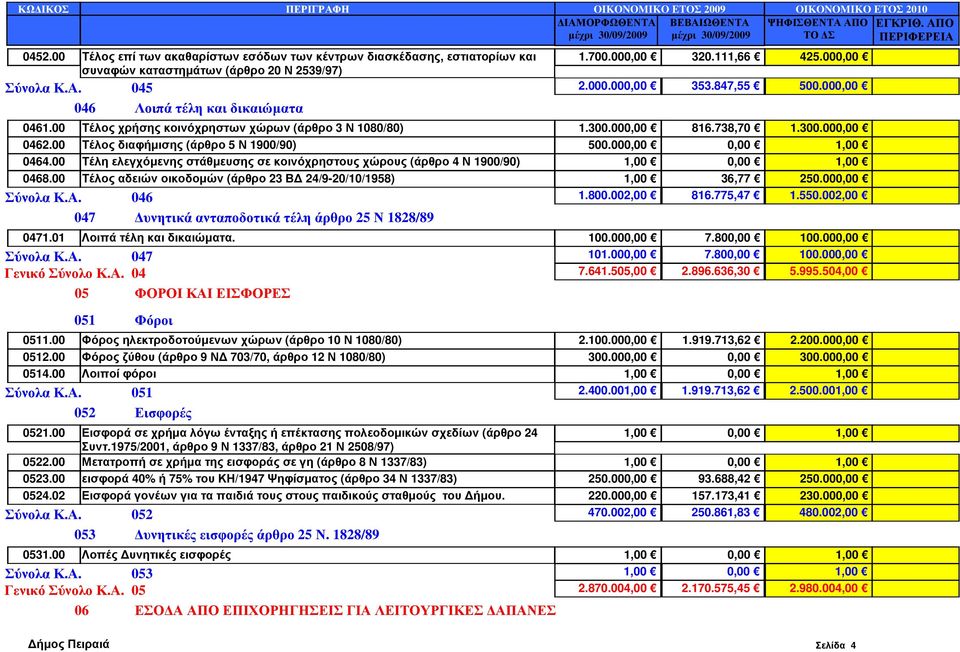This screenshot has width=960, height=652.
Task: Click the heading 046 Λοιπά τέλη και δικαιώματα
Action: pos(189,108)
